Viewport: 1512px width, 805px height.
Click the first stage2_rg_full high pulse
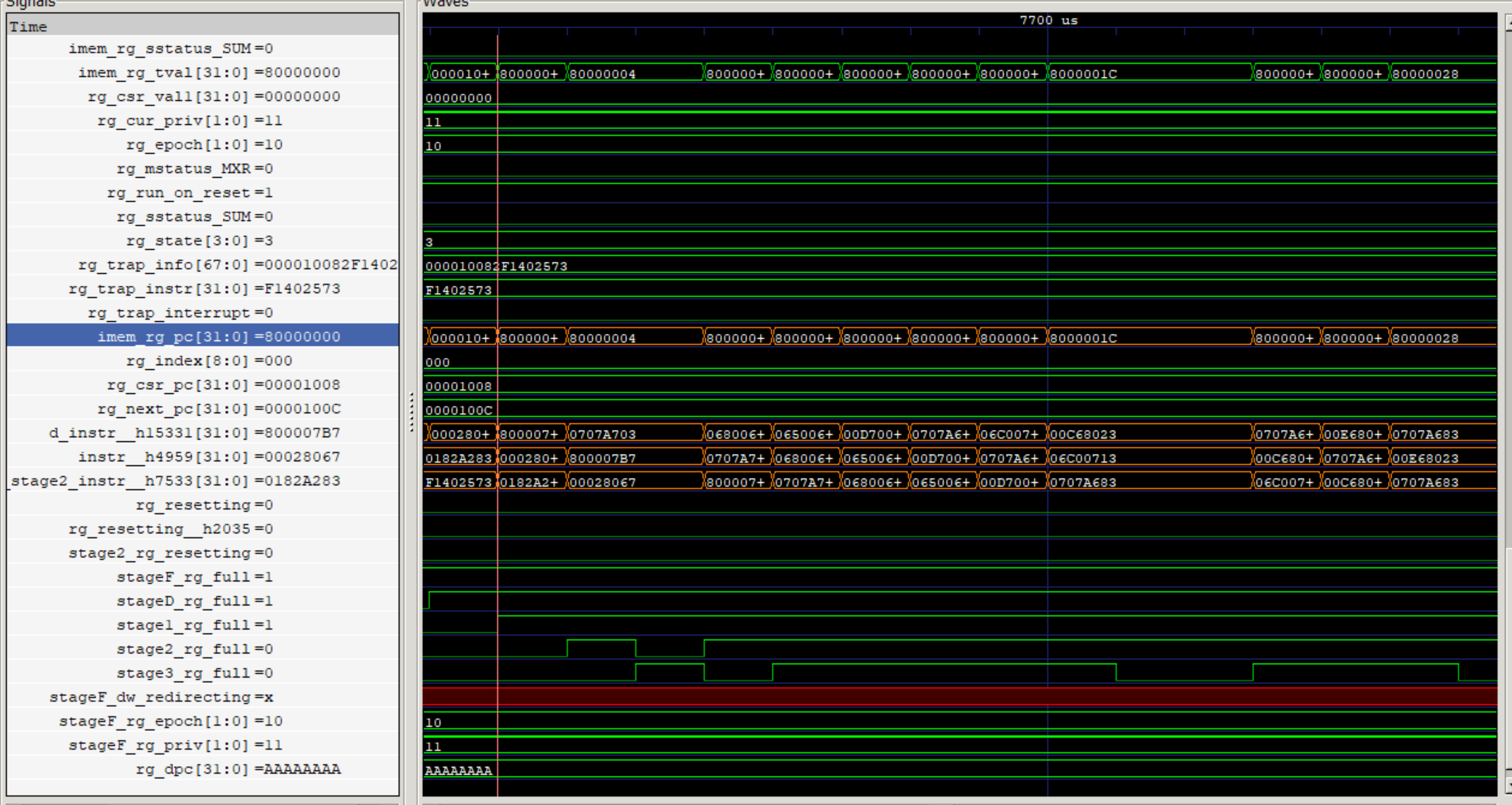tap(601, 648)
